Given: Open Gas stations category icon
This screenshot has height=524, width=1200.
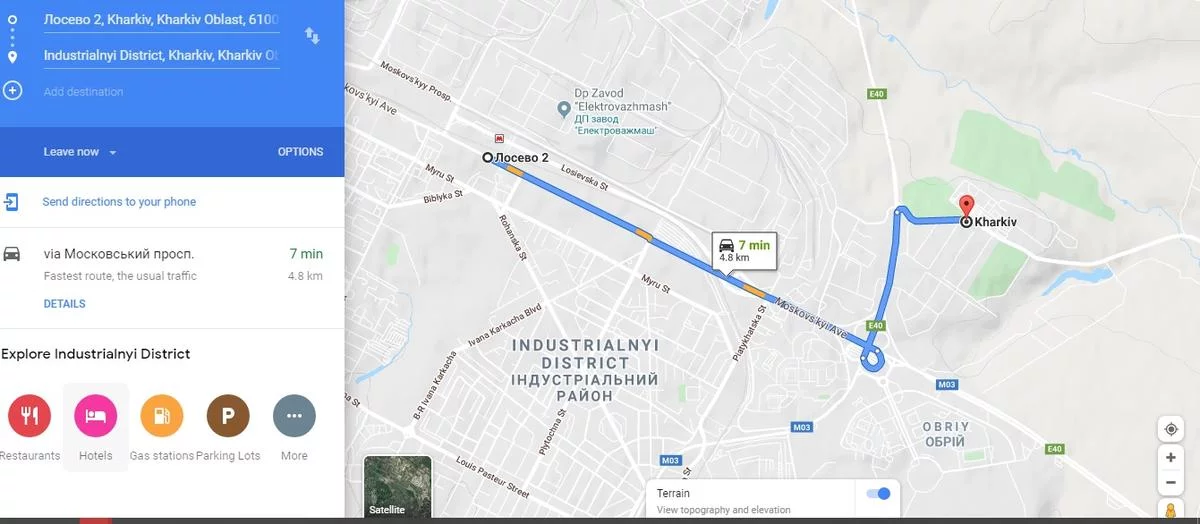Looking at the screenshot, I should coord(161,416).
